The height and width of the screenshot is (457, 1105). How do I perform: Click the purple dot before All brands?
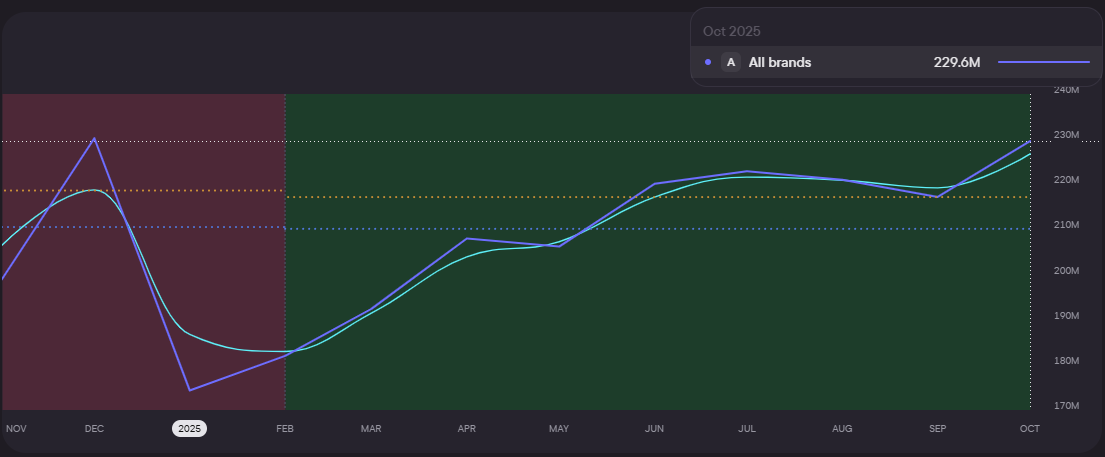pyautogui.click(x=708, y=62)
